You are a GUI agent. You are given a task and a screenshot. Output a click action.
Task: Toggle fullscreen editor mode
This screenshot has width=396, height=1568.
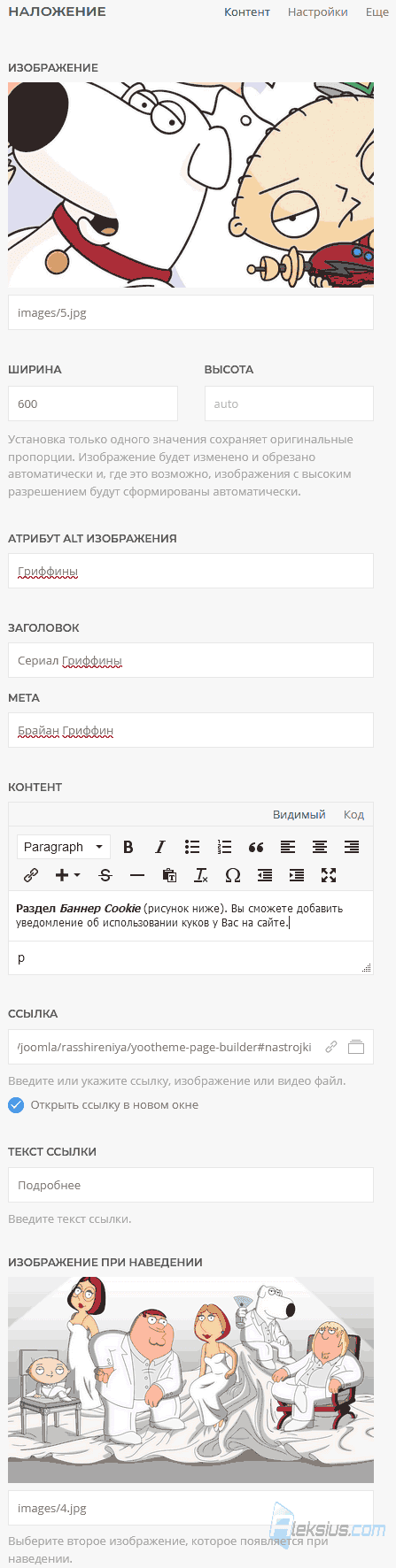click(x=329, y=875)
